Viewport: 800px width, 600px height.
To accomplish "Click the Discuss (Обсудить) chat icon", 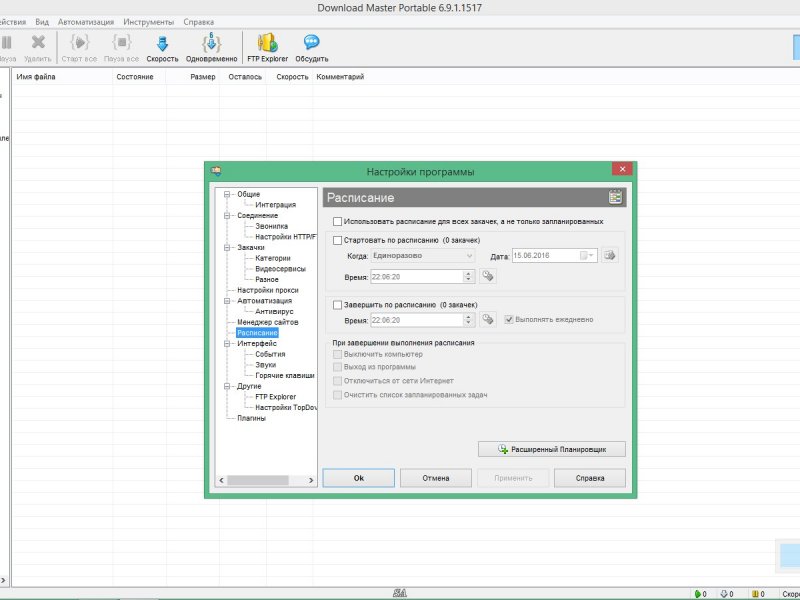I will click(x=311, y=42).
